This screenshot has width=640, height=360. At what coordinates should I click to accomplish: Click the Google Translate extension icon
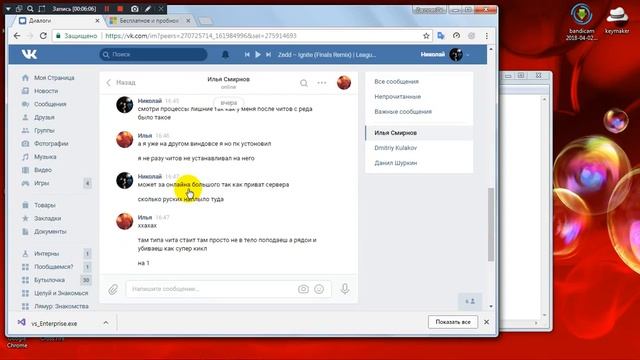pos(441,36)
